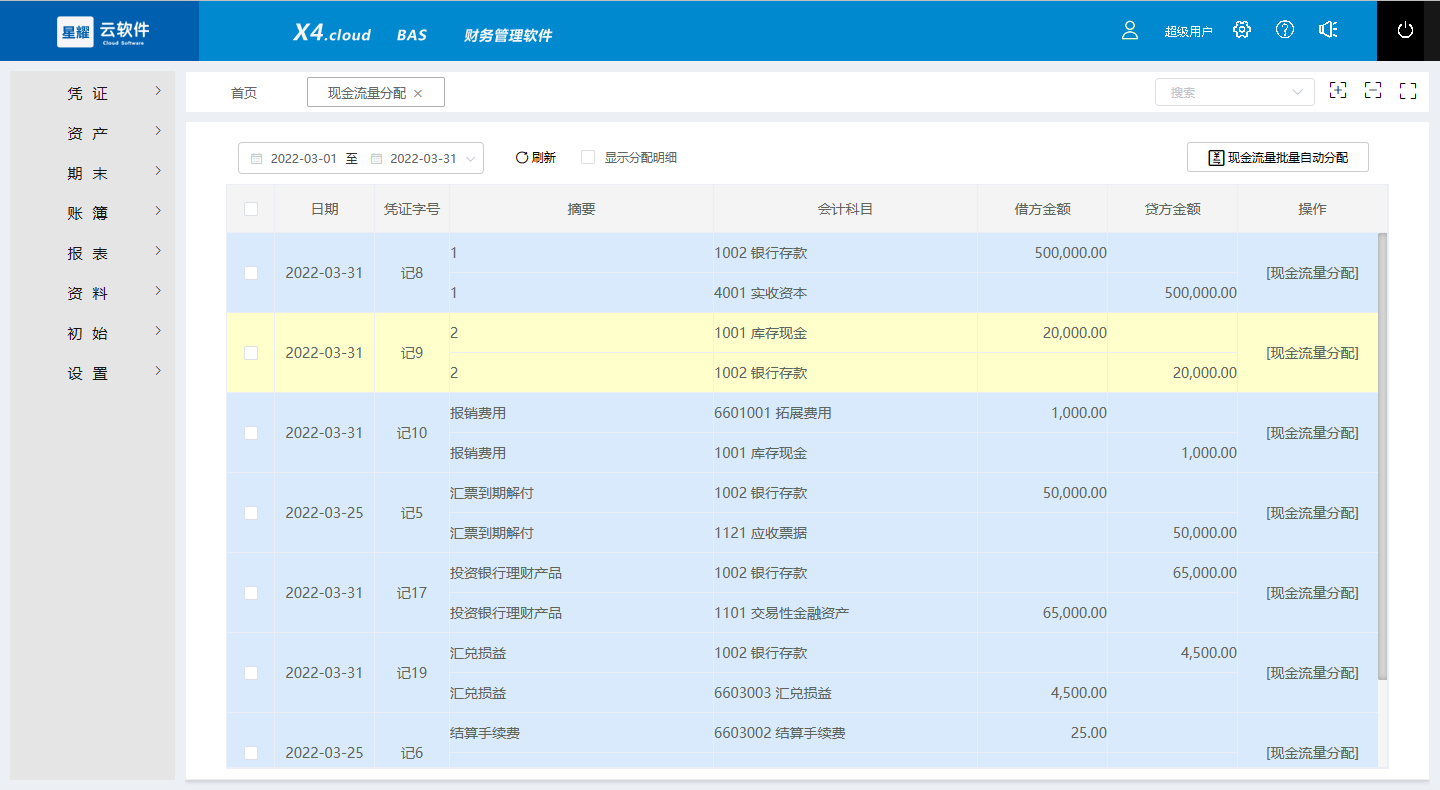The image size is (1440, 790).
Task: Click 现金流量分配 link for 记8
Action: (x=1312, y=273)
